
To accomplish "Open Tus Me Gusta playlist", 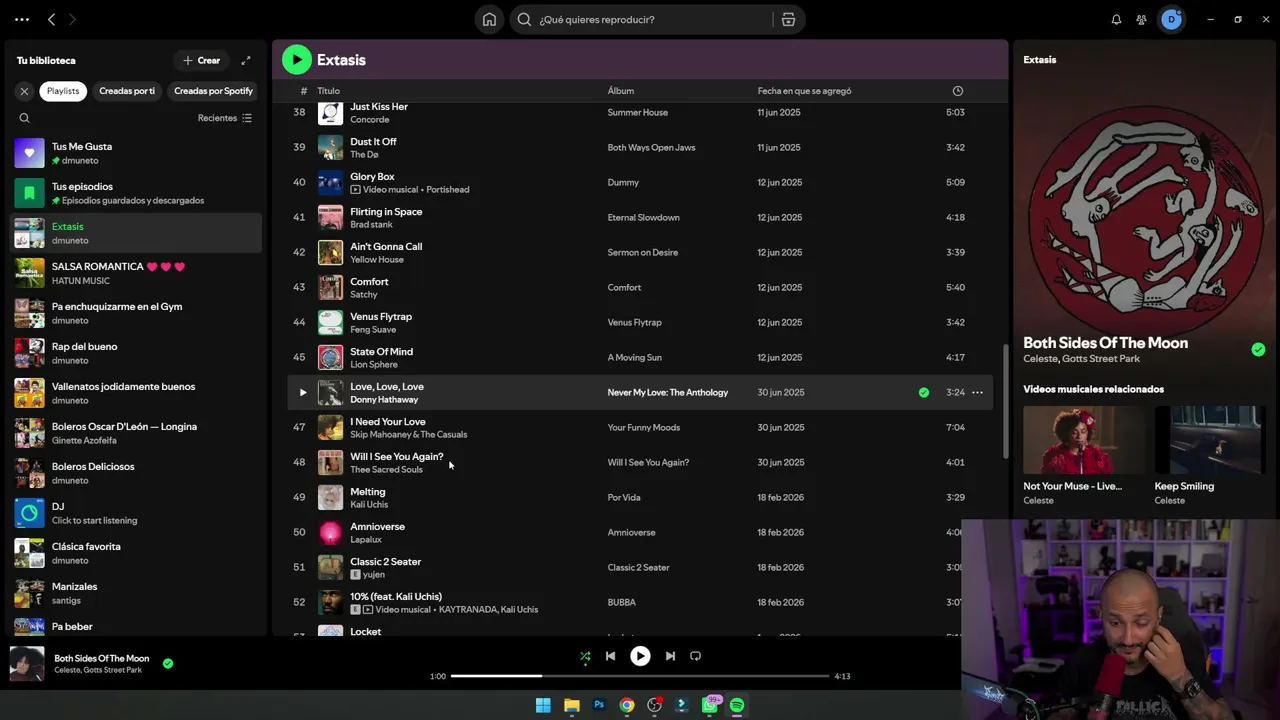I will [x=136, y=153].
